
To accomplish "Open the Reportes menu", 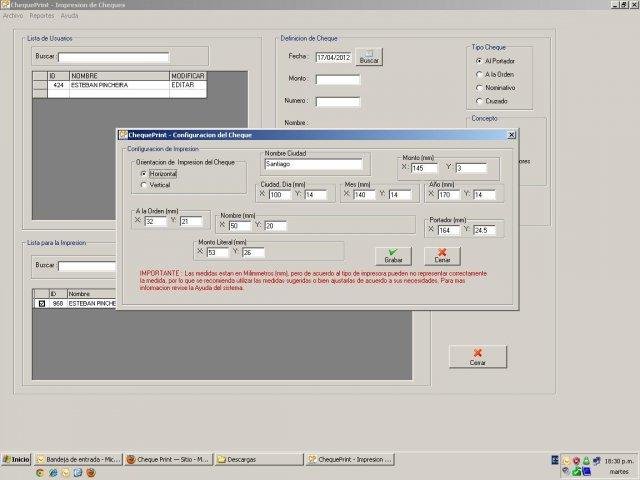I will (x=42, y=16).
